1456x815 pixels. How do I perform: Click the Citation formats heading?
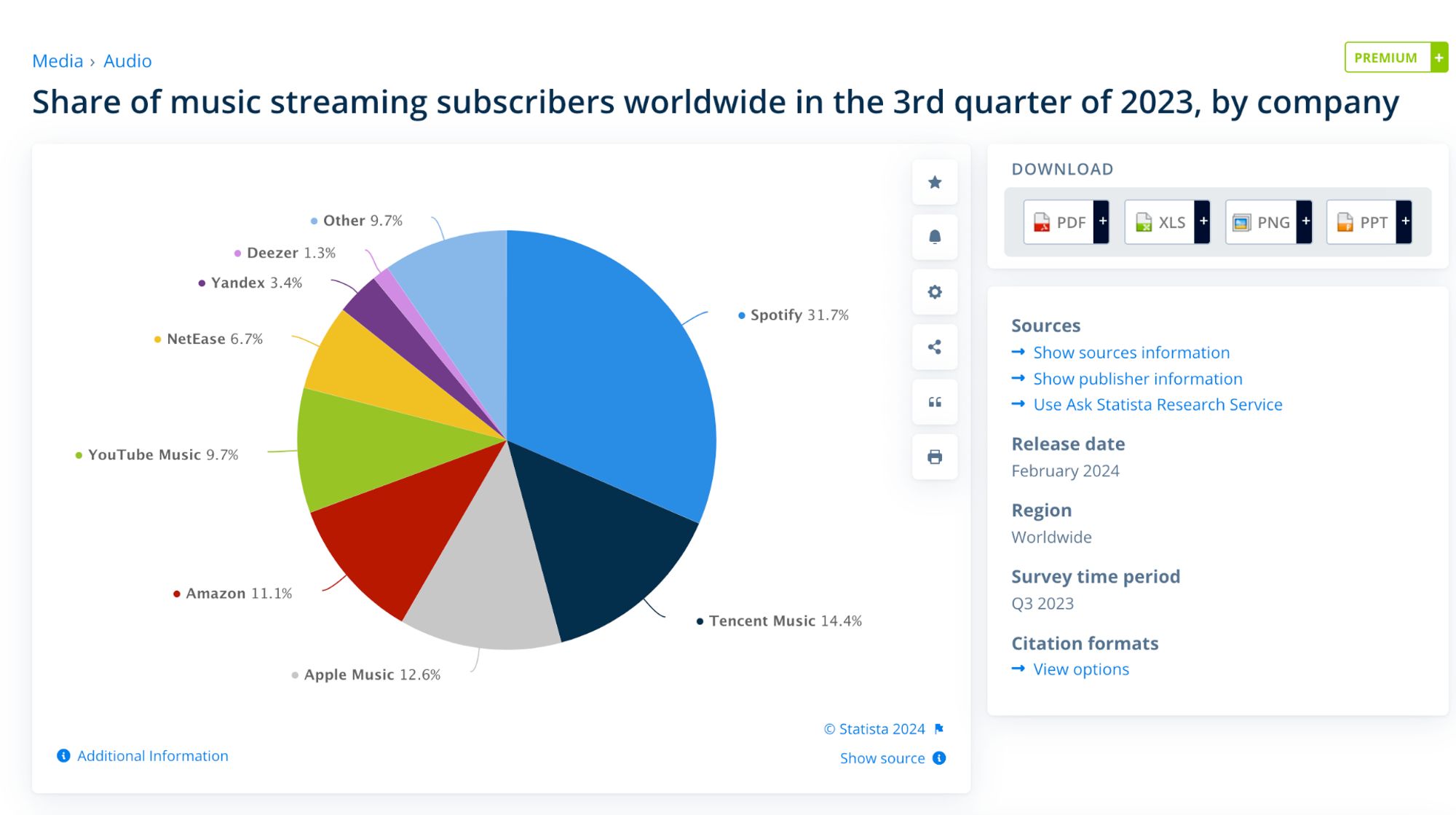tap(1085, 644)
